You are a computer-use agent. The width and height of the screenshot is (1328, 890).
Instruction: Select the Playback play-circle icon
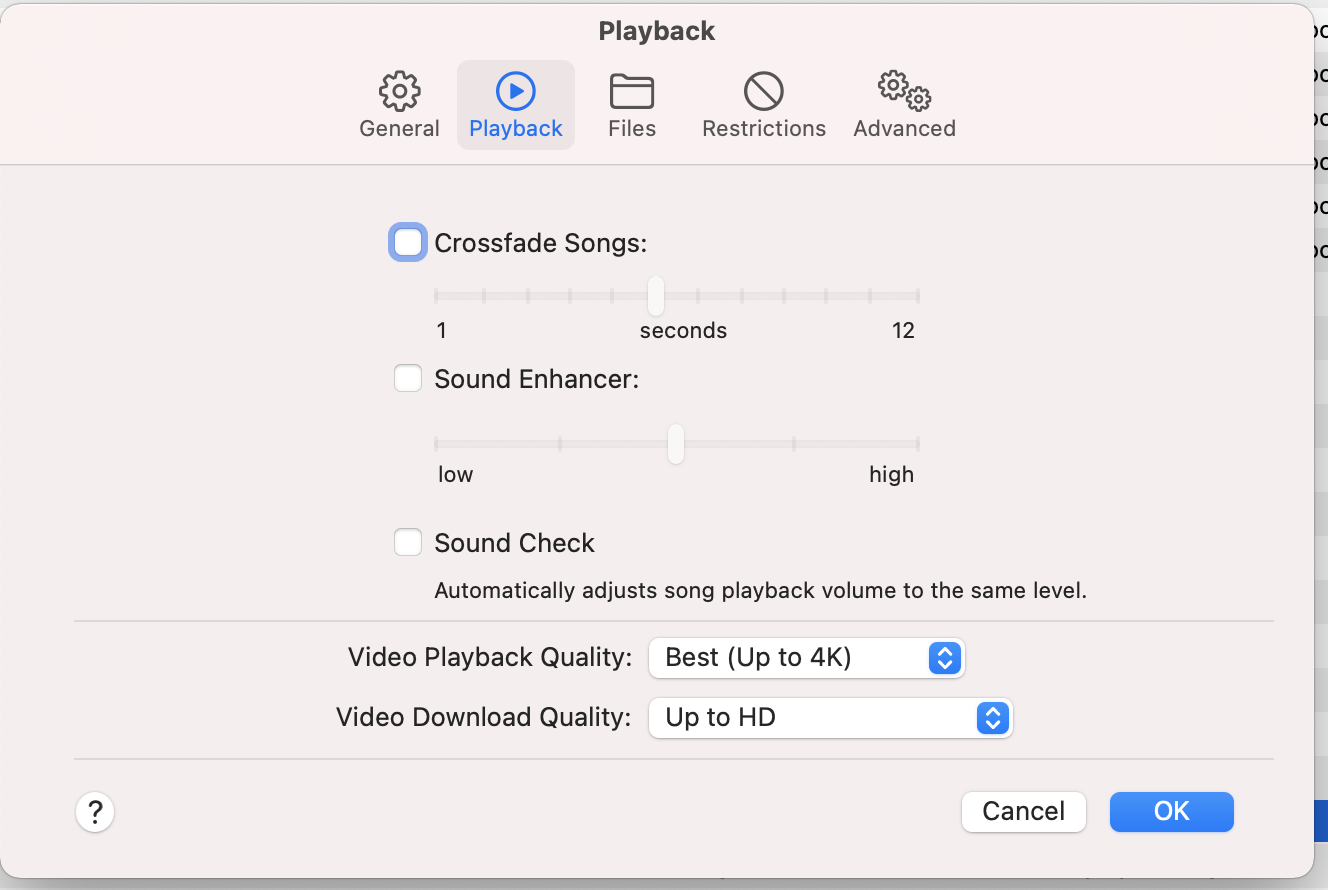tap(516, 91)
